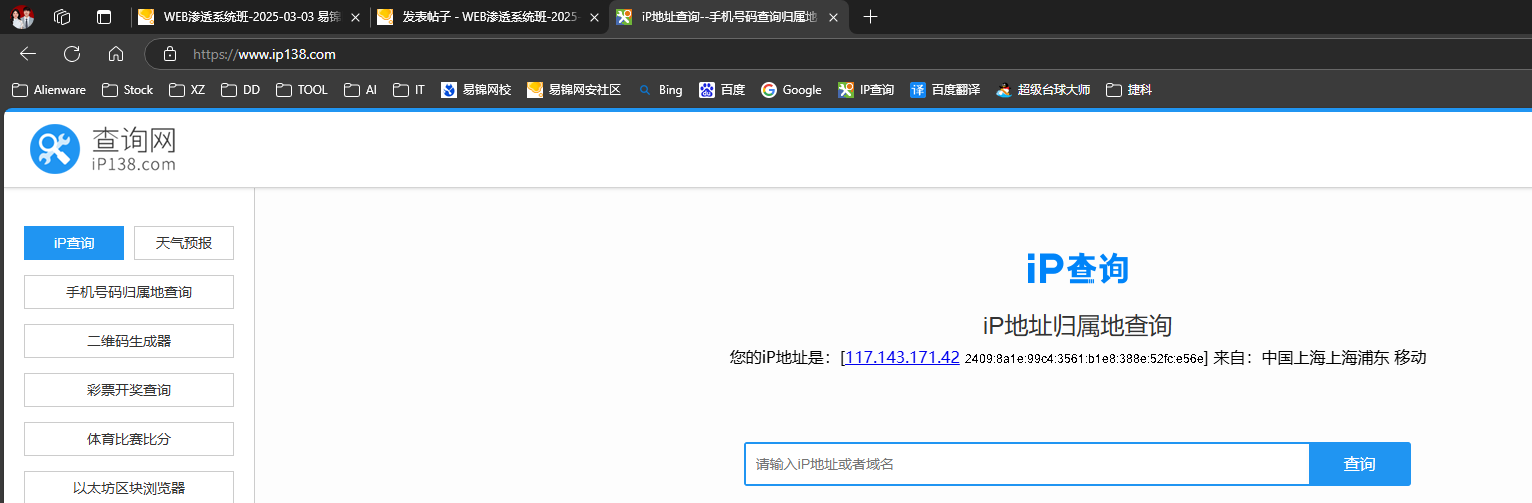
Task: Open the Google bookmark
Action: pyautogui.click(x=791, y=90)
